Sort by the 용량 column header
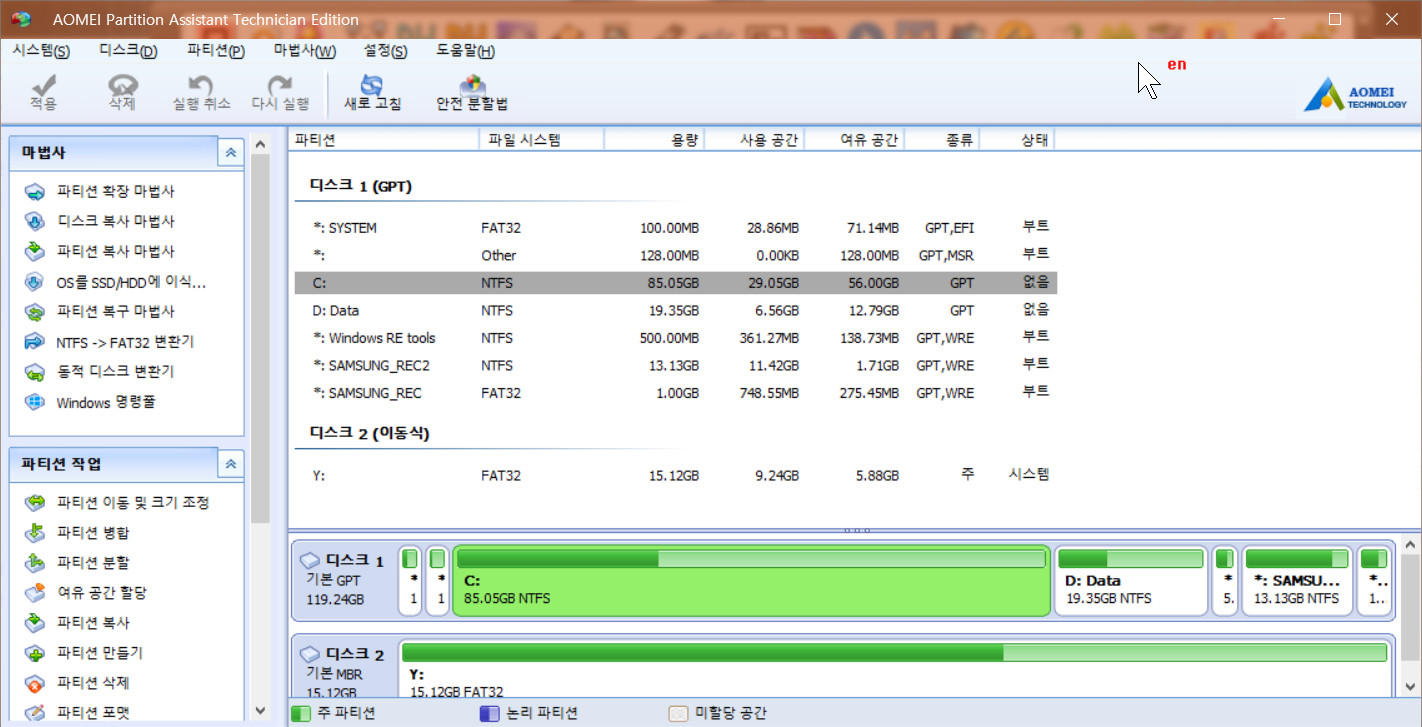Image resolution: width=1422 pixels, height=727 pixels. (x=654, y=140)
